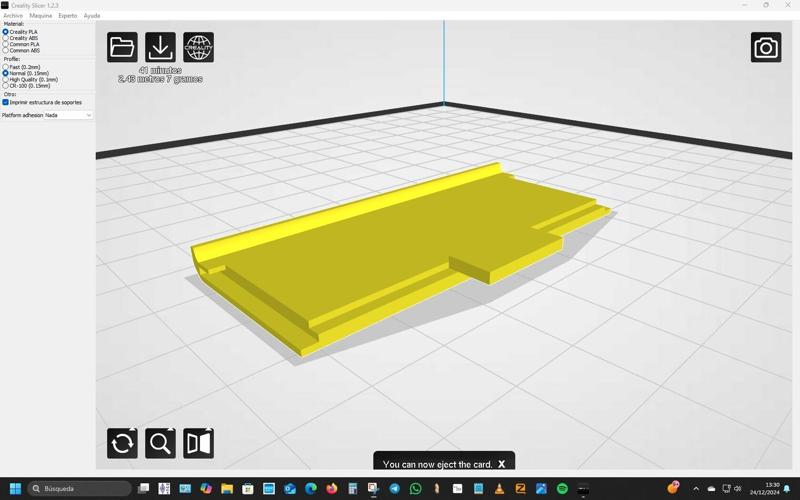Open Firefox from the taskbar
The width and height of the screenshot is (800, 500).
332,489
